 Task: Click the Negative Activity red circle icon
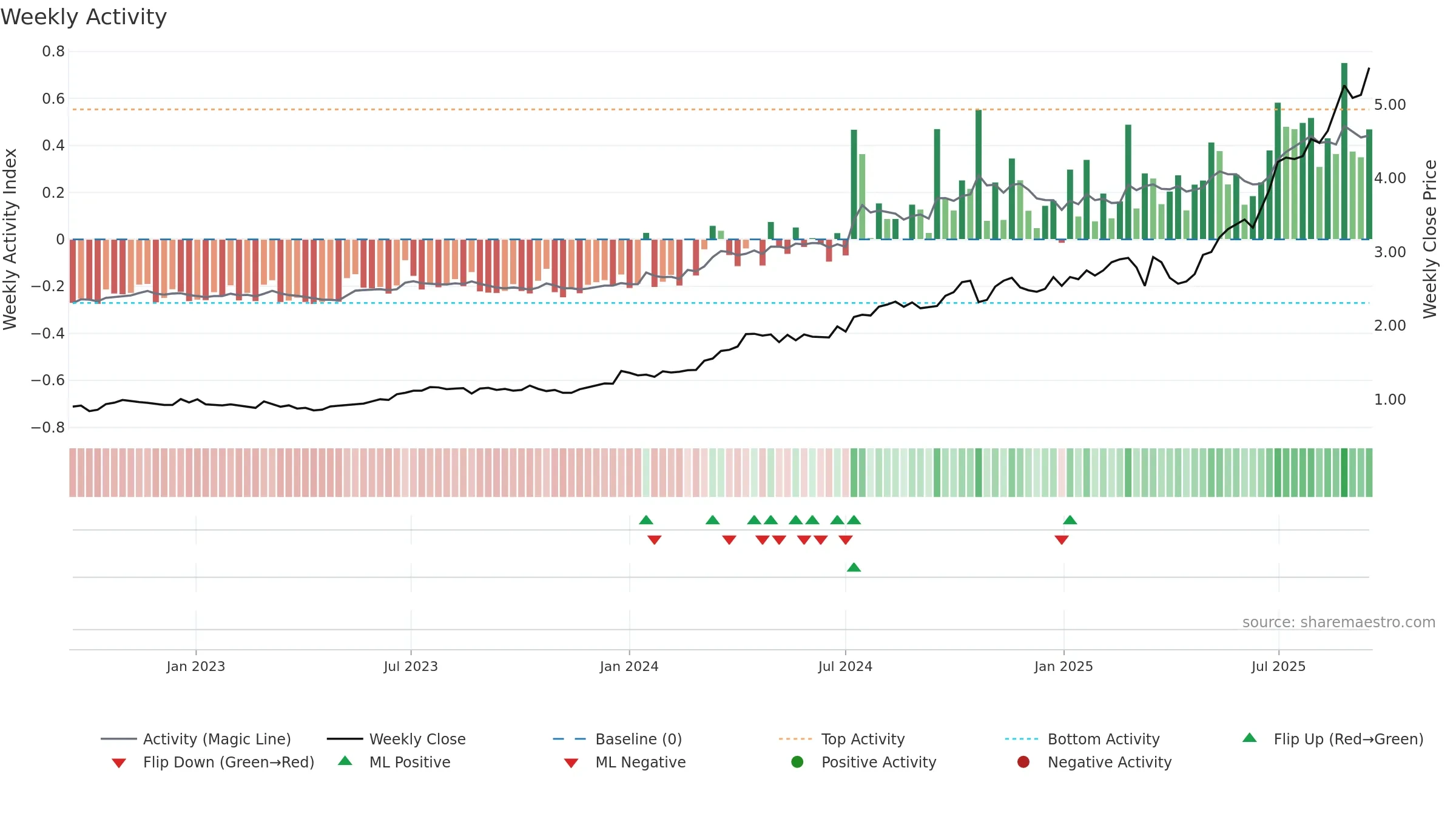coord(1023,762)
